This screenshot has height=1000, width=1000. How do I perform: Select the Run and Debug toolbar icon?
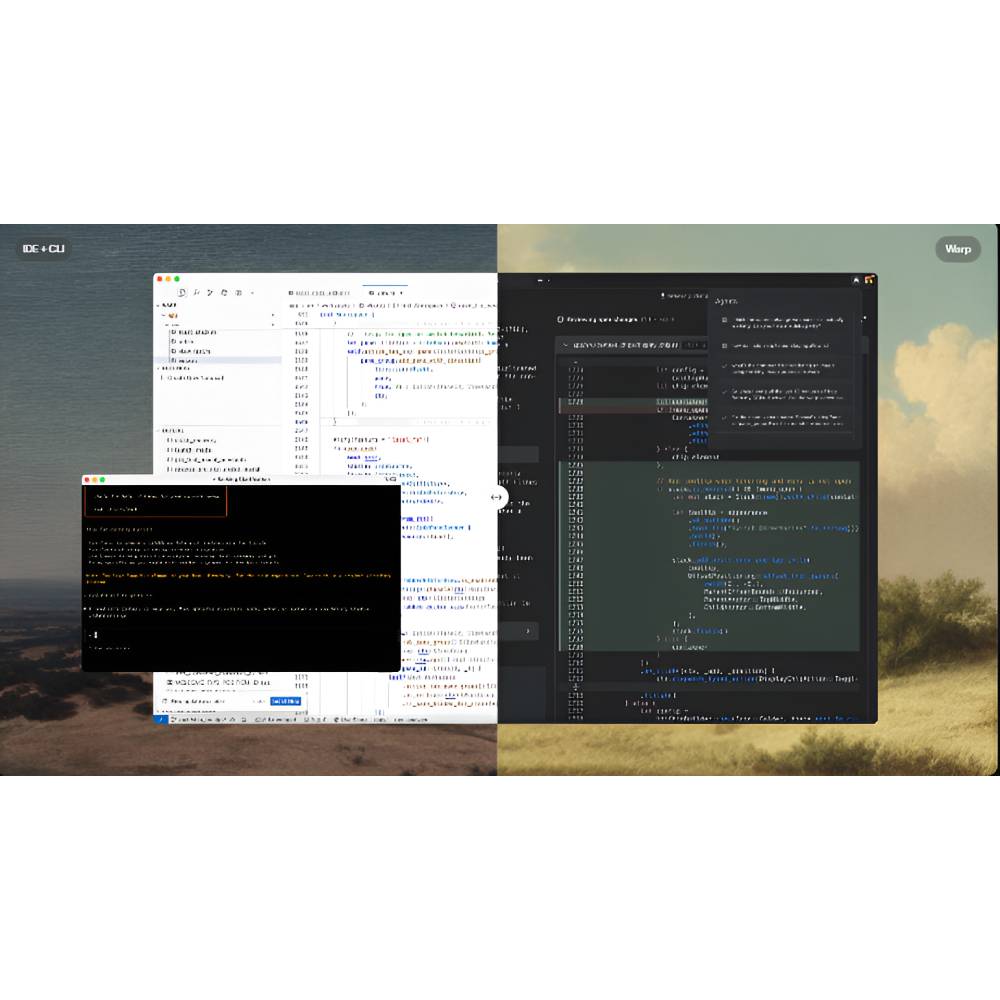[227, 293]
